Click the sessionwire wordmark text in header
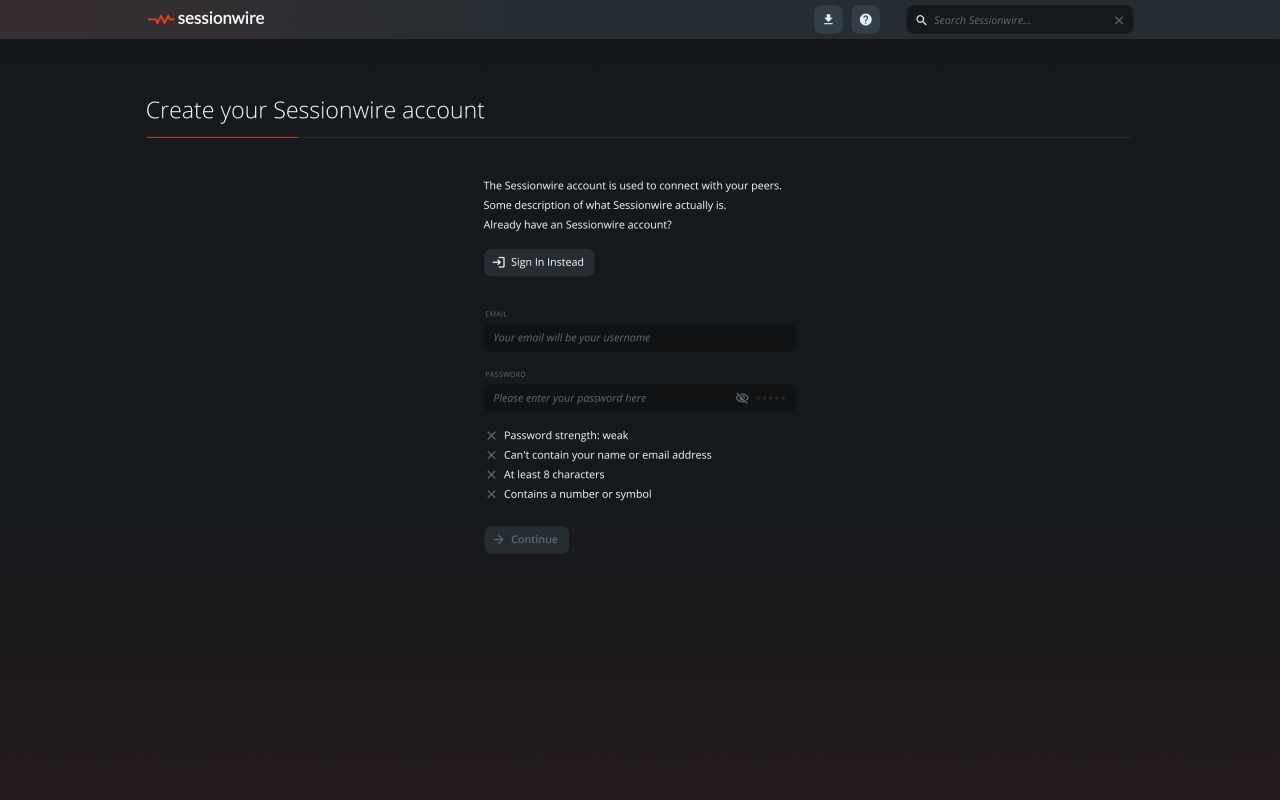1280x800 pixels. point(221,19)
